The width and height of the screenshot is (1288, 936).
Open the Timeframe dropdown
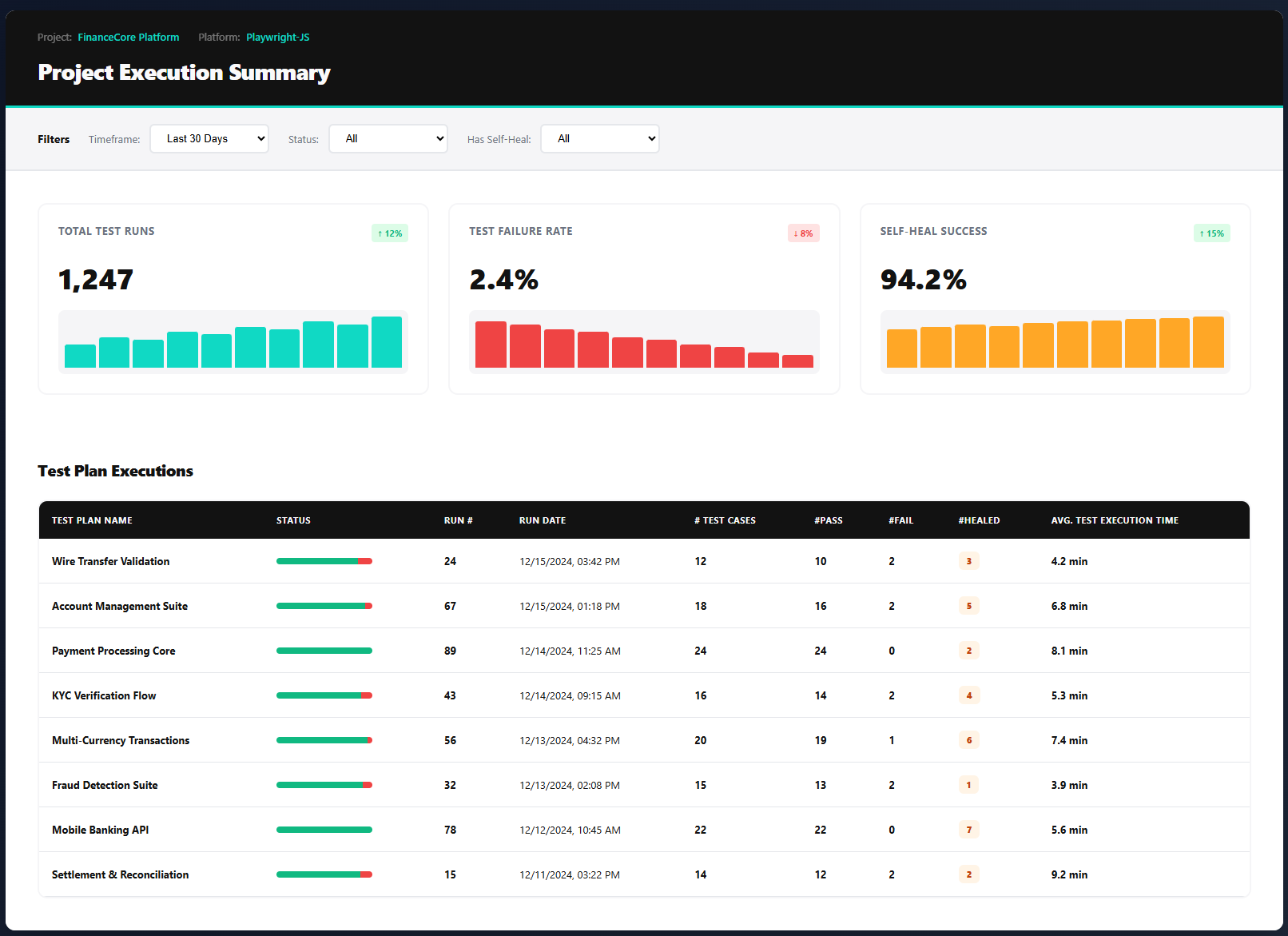tap(209, 138)
